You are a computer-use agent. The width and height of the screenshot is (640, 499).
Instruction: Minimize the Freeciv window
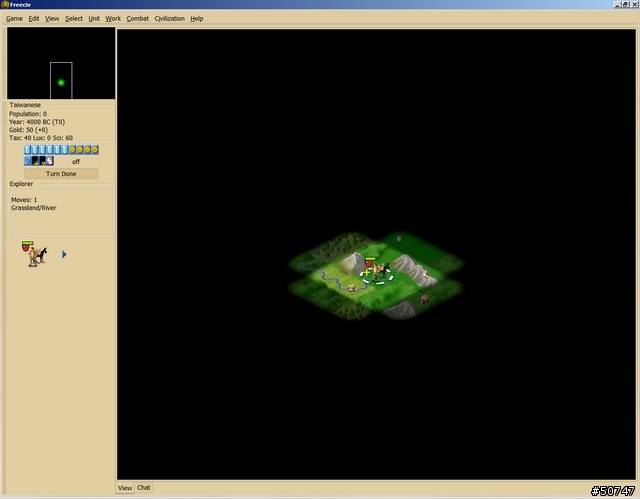618,4
